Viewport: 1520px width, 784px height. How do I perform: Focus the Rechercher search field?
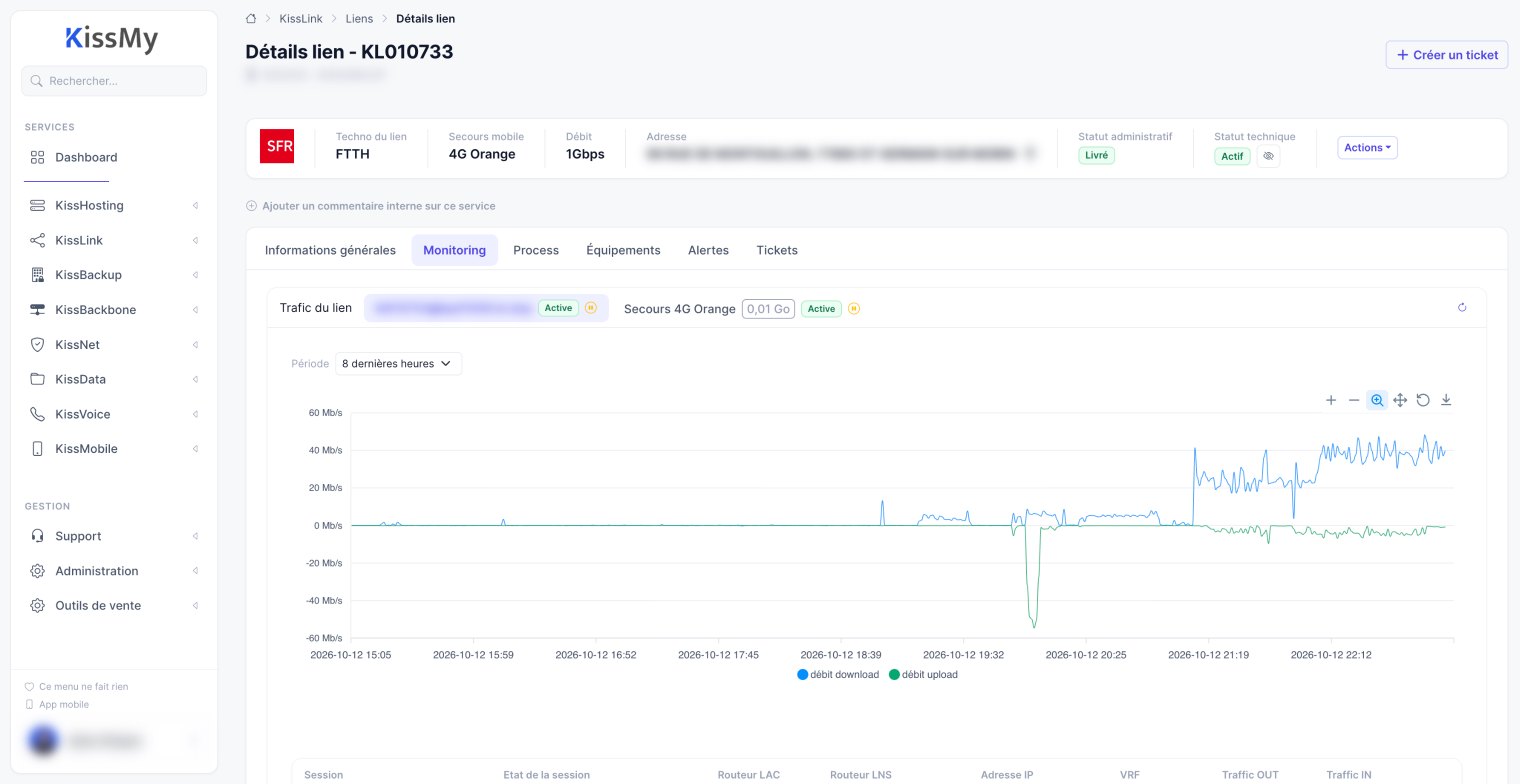[x=114, y=81]
